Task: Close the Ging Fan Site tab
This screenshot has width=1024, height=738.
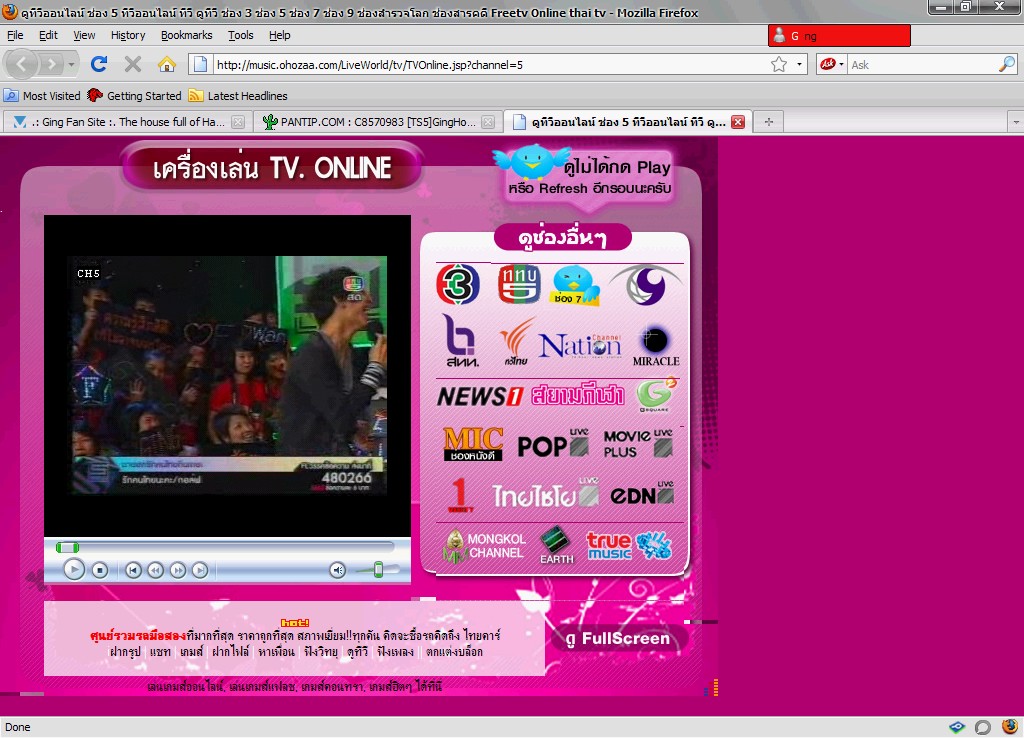Action: 238,122
